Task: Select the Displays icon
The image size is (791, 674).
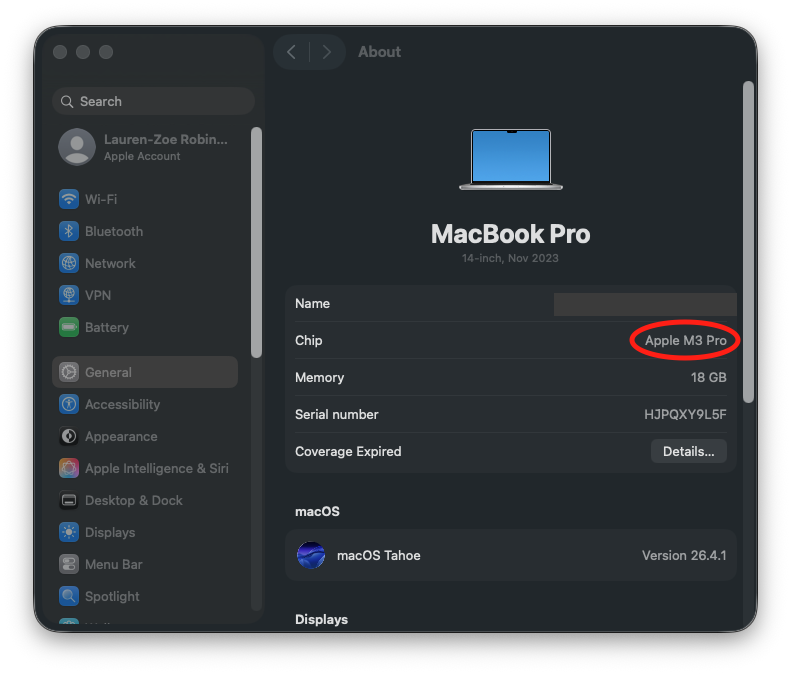Action: [69, 532]
